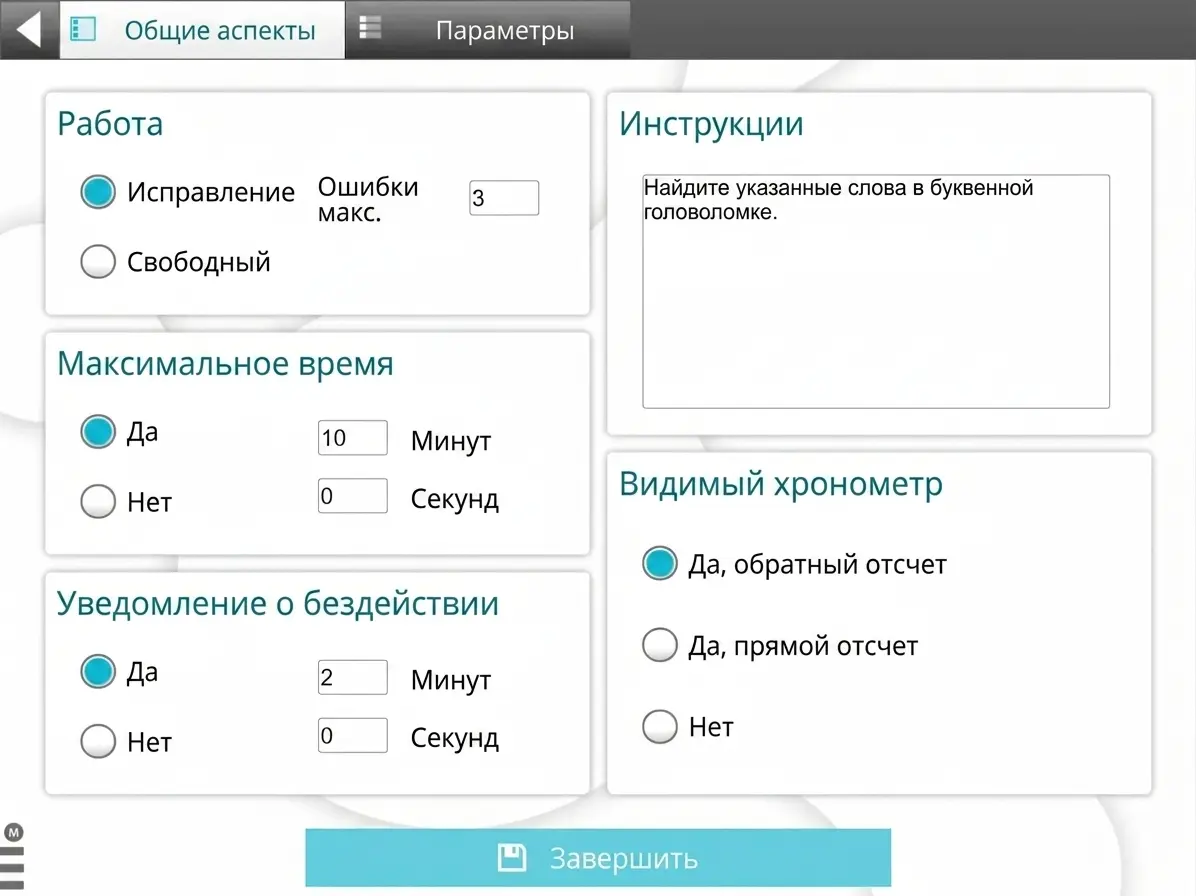Viewport: 1196px width, 896px height.
Task: Click the floppy disk save icon
Action: (x=512, y=857)
